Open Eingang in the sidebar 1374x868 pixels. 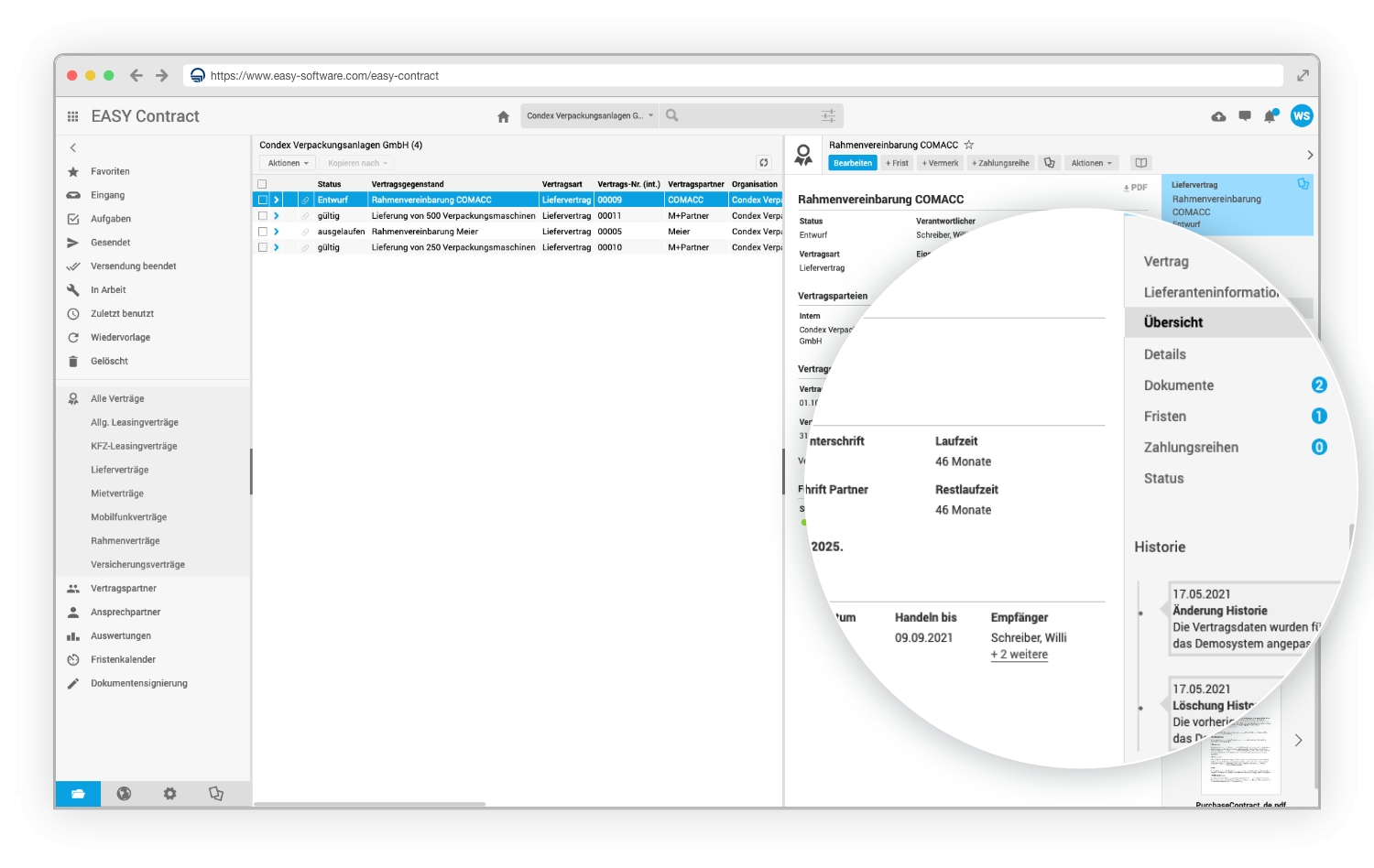[x=107, y=195]
